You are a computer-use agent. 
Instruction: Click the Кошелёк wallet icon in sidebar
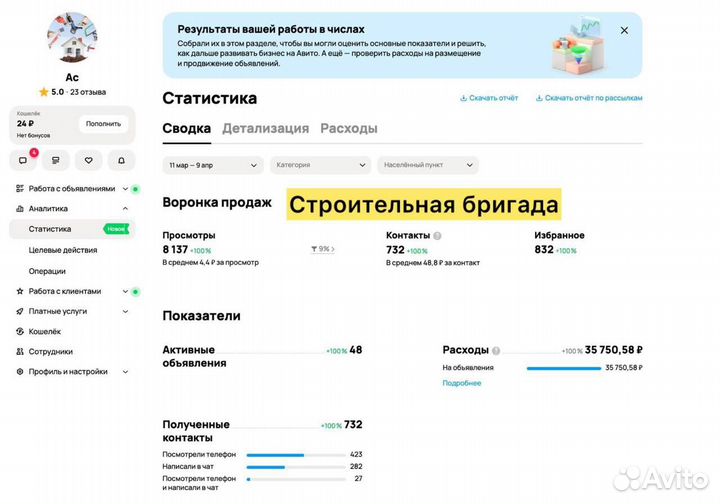pyautogui.click(x=20, y=331)
